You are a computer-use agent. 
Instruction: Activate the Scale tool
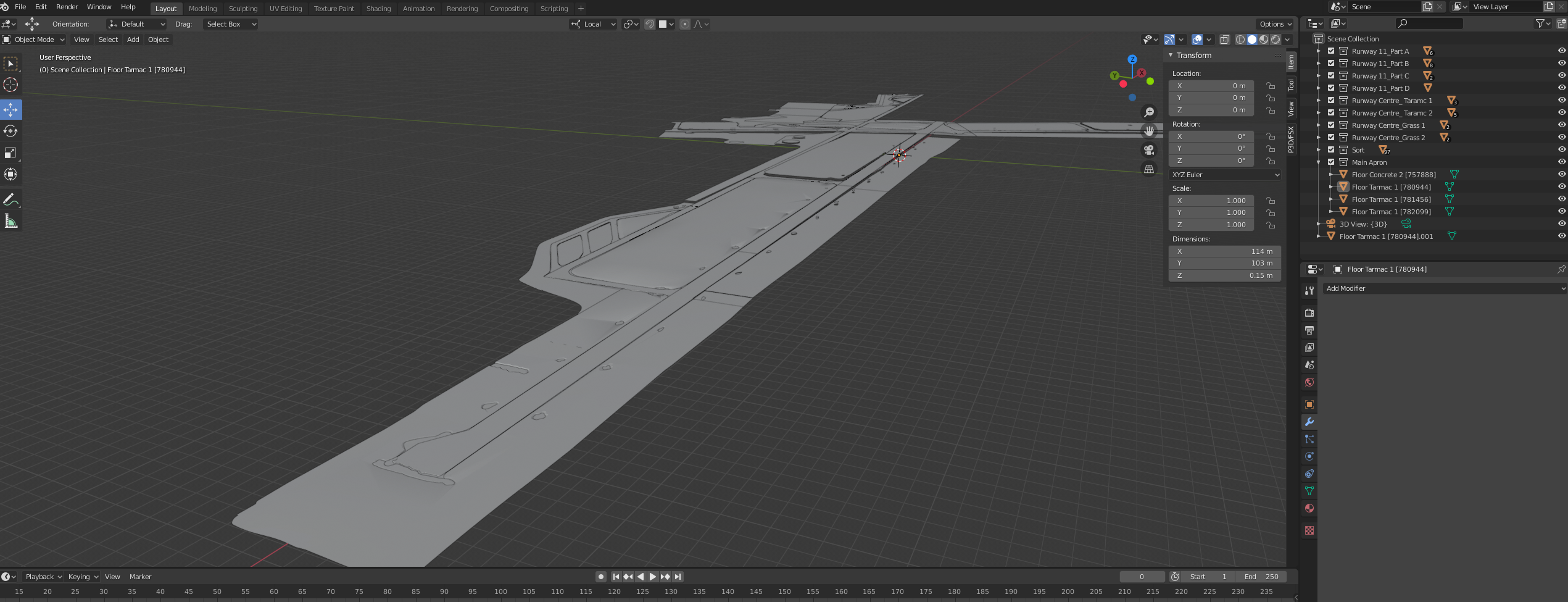[x=10, y=153]
